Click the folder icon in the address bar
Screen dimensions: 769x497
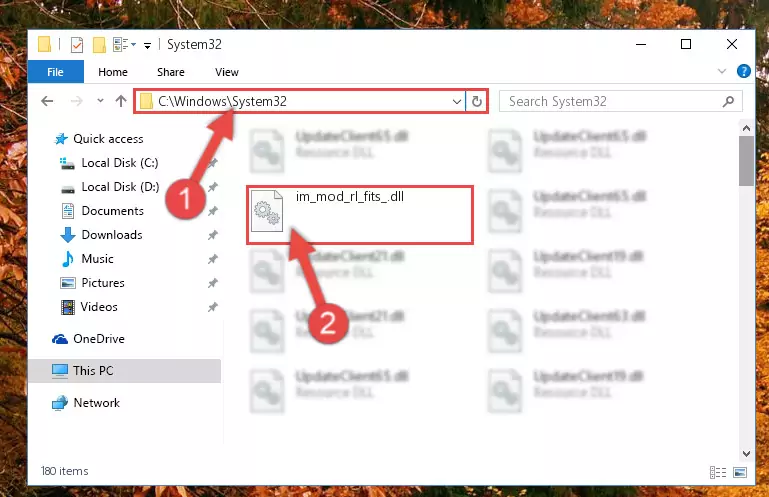146,102
